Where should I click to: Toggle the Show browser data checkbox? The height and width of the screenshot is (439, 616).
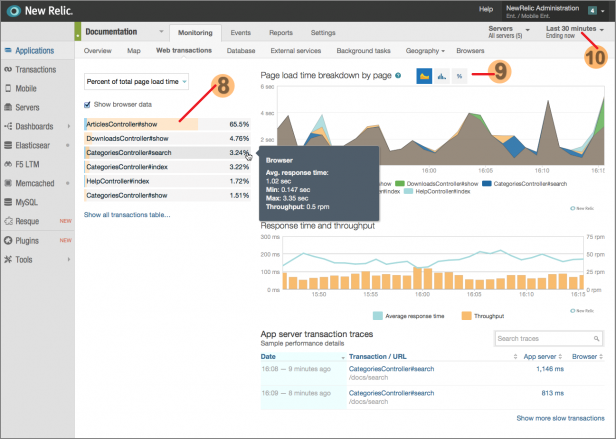tap(88, 104)
